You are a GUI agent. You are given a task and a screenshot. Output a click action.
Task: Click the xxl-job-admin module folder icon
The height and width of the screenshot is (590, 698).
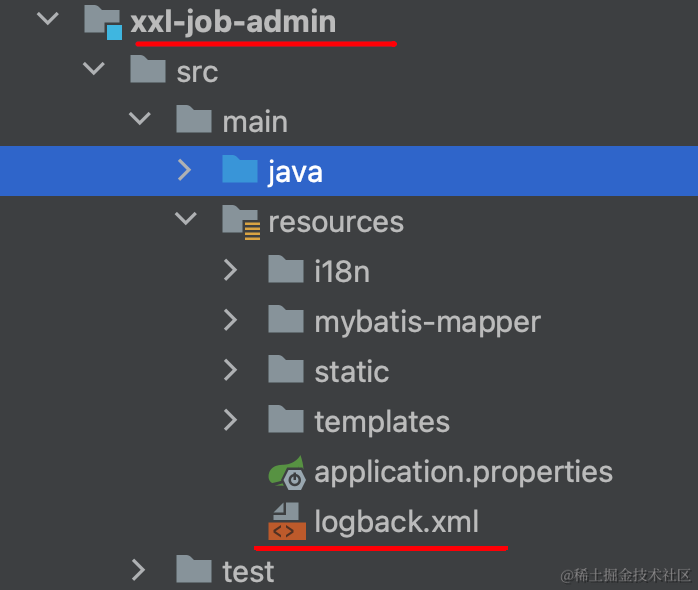tap(103, 22)
